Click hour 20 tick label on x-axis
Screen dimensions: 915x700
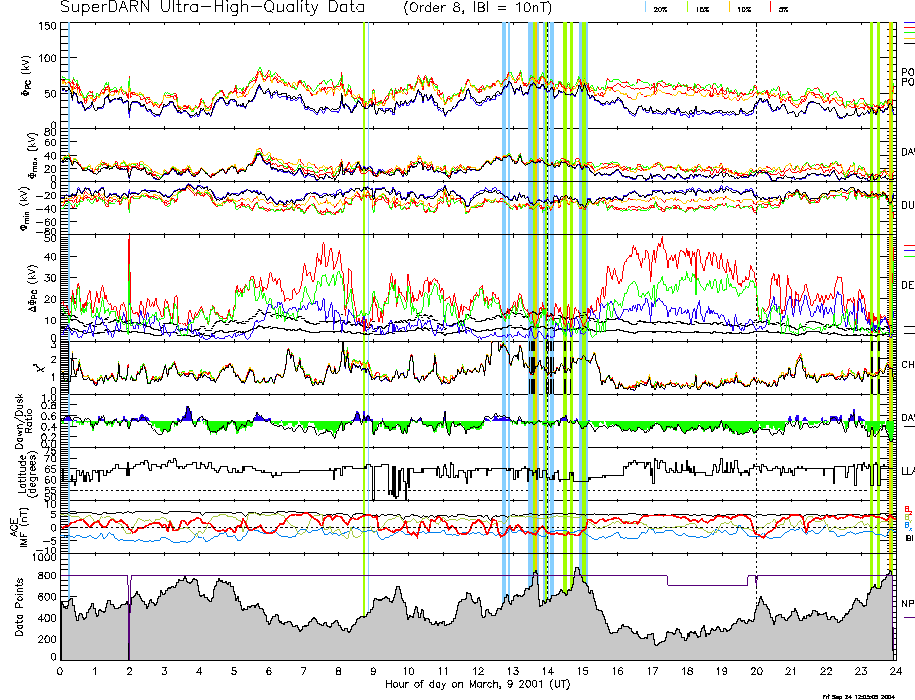(755, 671)
